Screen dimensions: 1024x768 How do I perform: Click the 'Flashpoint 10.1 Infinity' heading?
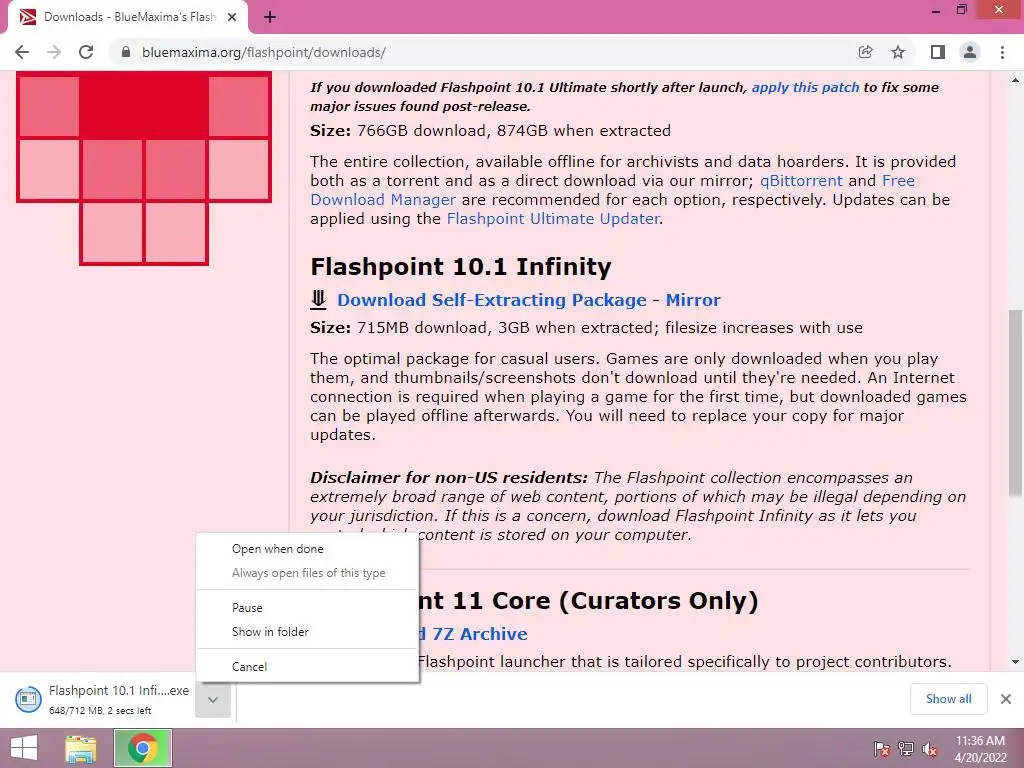(x=461, y=266)
